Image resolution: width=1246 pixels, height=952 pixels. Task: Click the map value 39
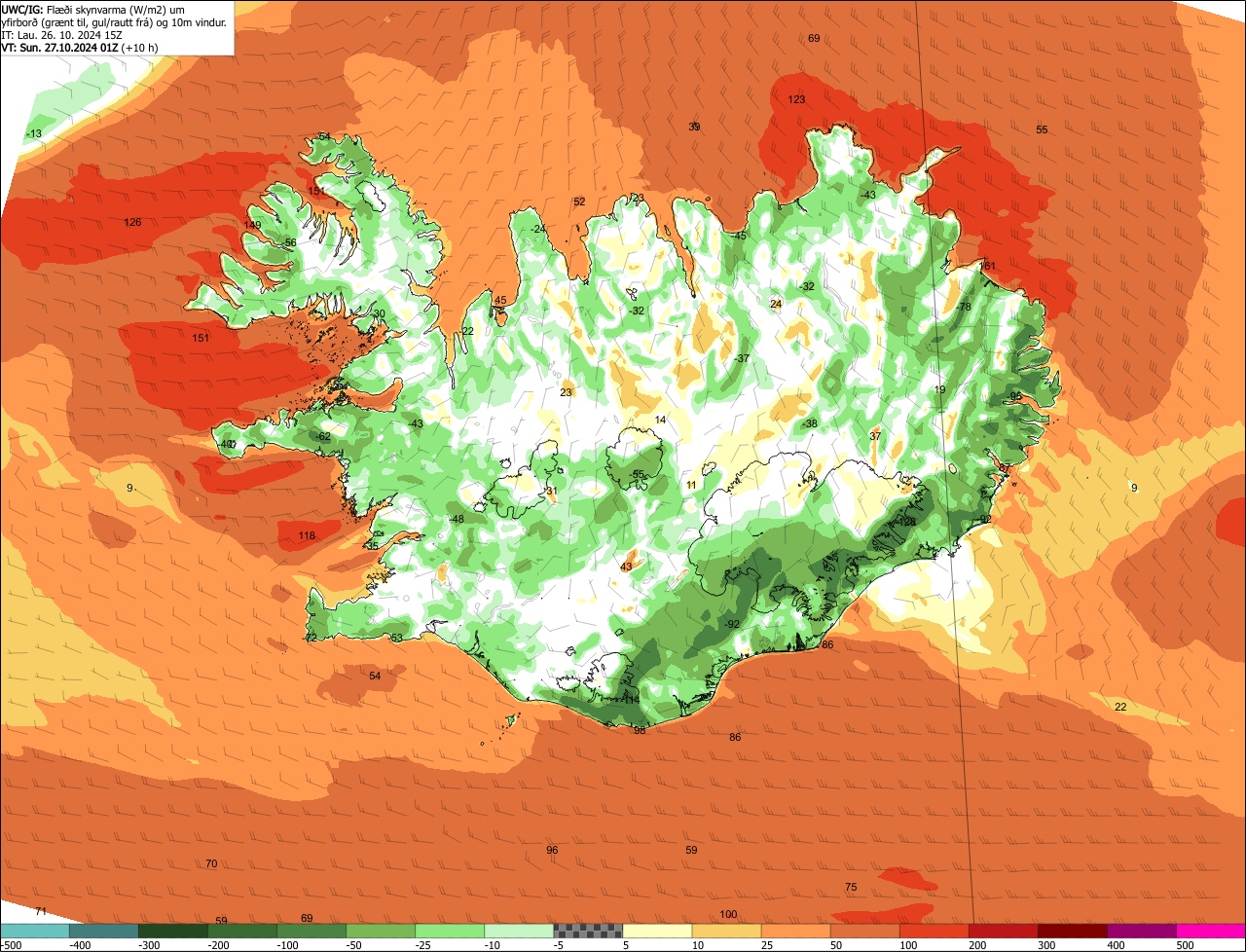point(694,128)
